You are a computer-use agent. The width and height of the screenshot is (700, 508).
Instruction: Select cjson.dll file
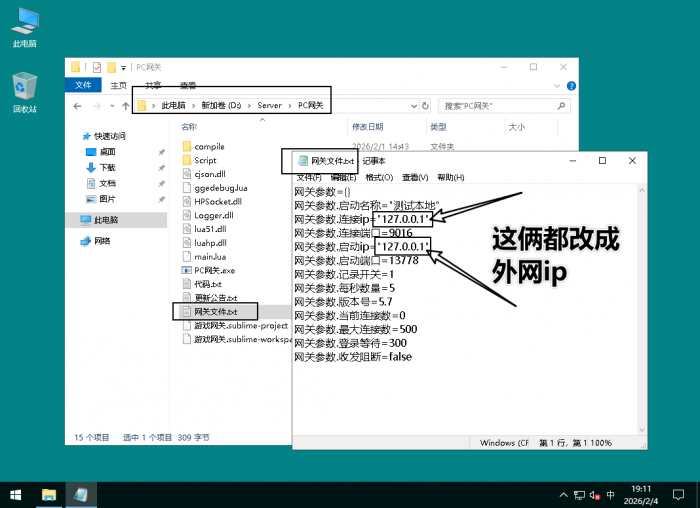(x=204, y=174)
